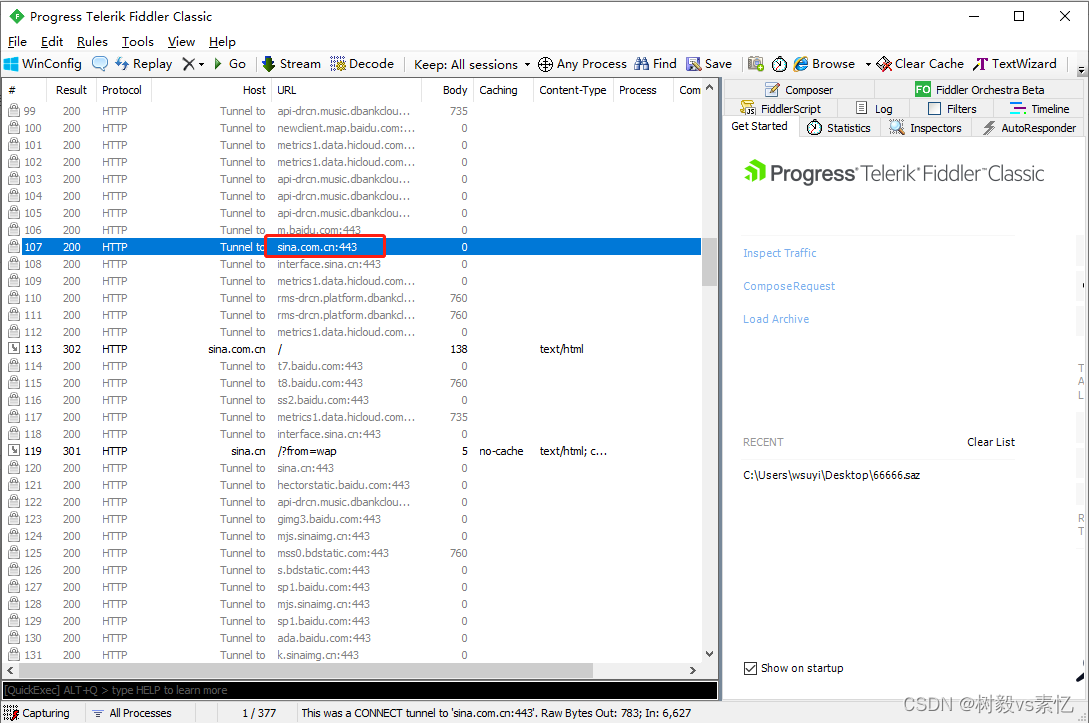This screenshot has width=1089, height=723.
Task: Toggle Decode in the toolbar
Action: (362, 64)
